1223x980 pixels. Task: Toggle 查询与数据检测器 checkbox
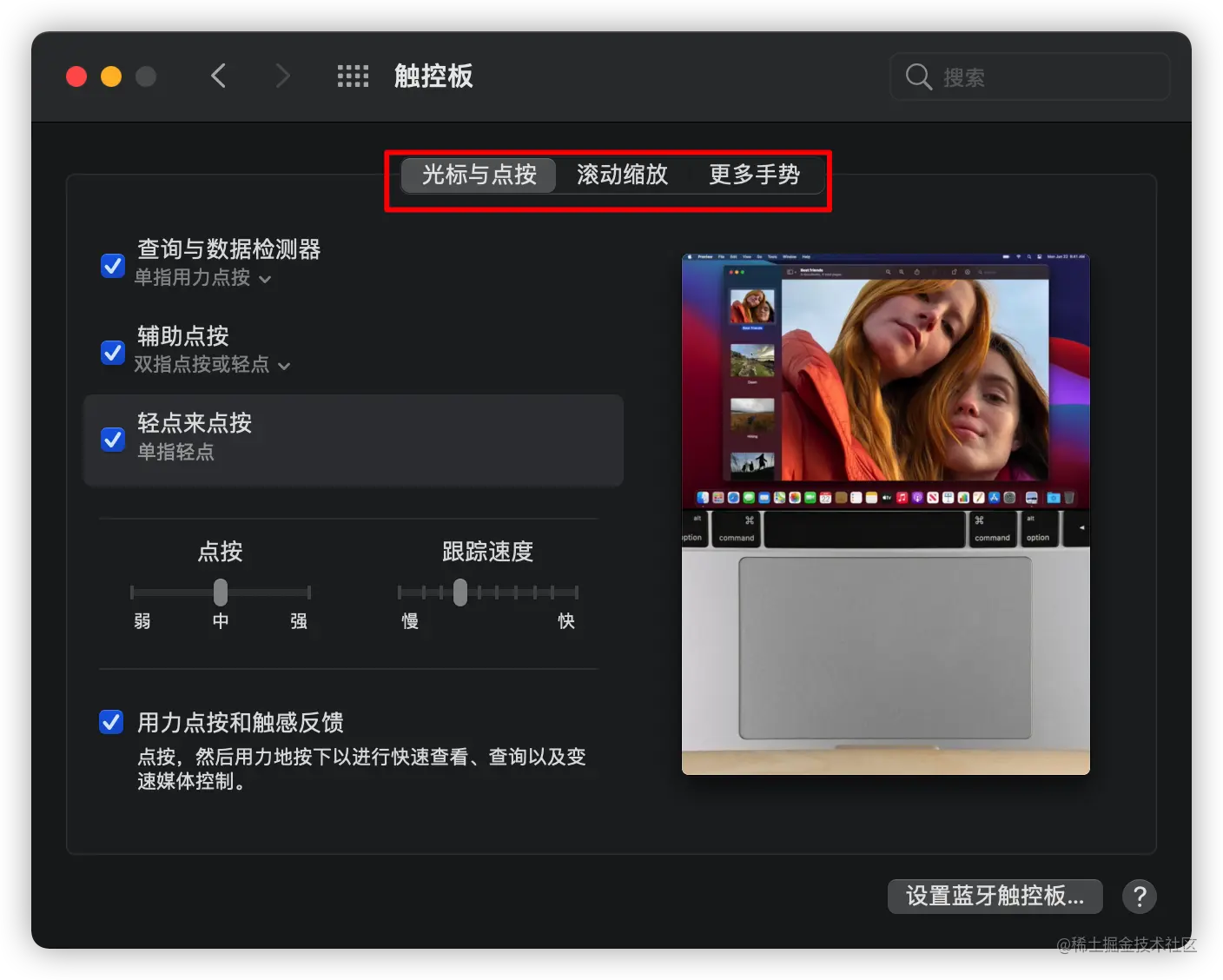(113, 265)
